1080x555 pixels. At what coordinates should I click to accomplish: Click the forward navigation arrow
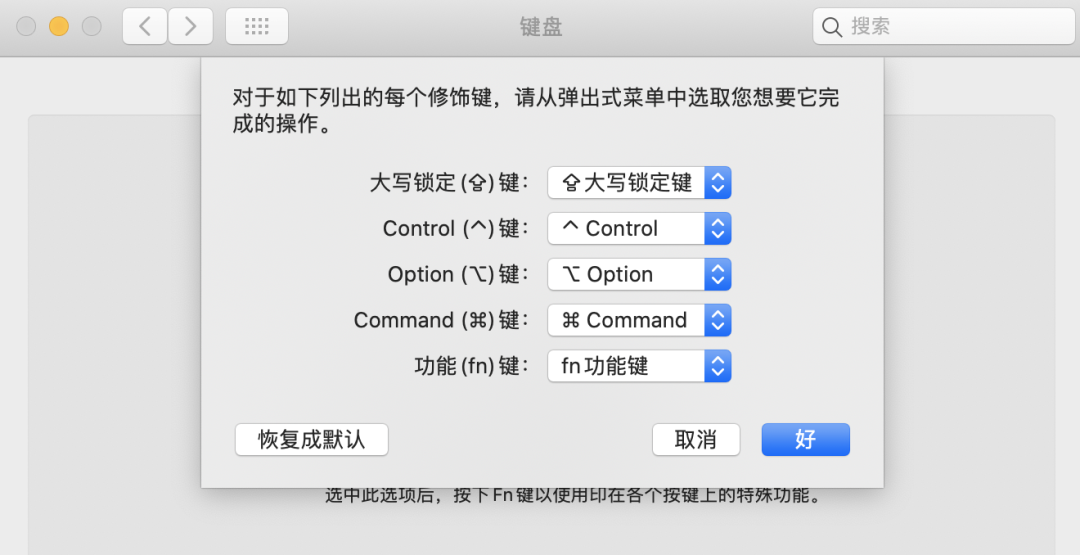coord(190,27)
